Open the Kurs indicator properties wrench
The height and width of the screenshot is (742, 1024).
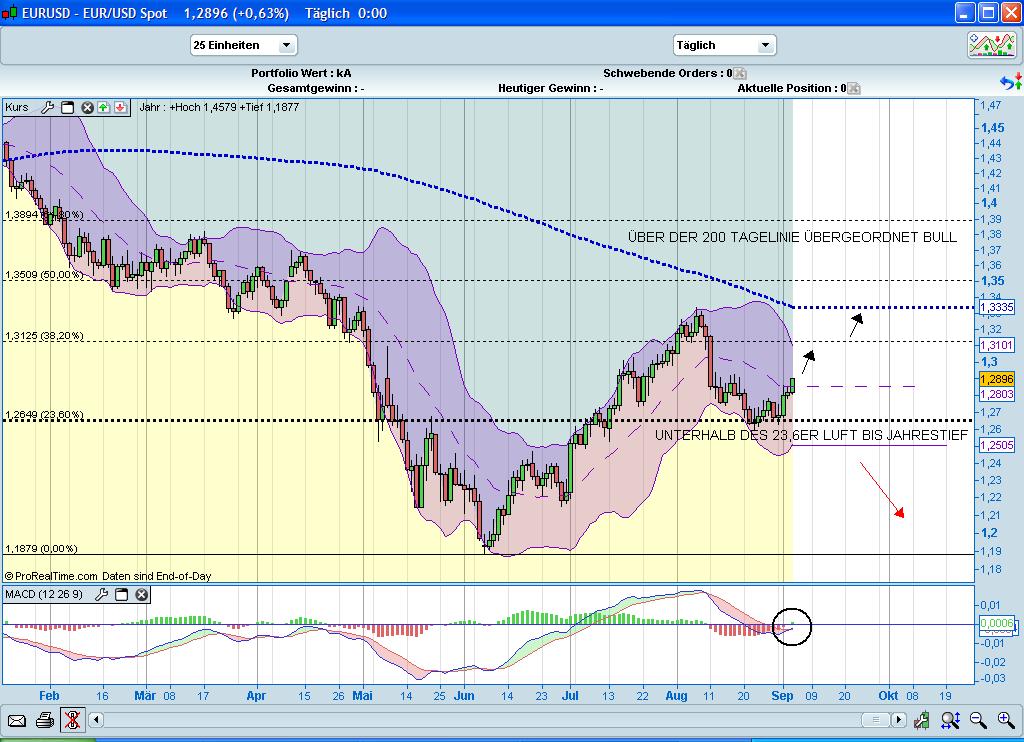coord(48,107)
